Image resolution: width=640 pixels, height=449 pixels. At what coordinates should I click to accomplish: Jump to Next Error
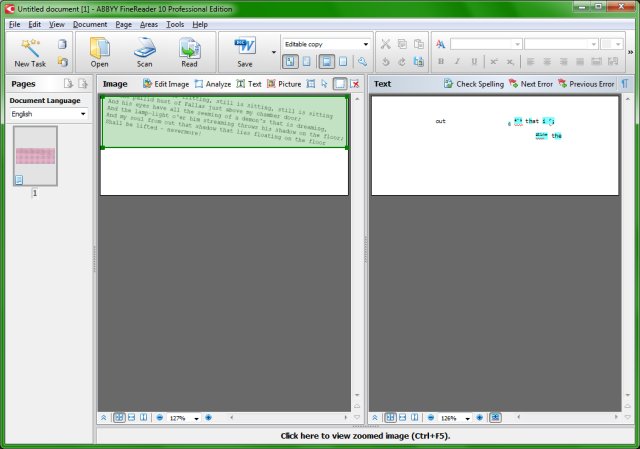pos(531,84)
